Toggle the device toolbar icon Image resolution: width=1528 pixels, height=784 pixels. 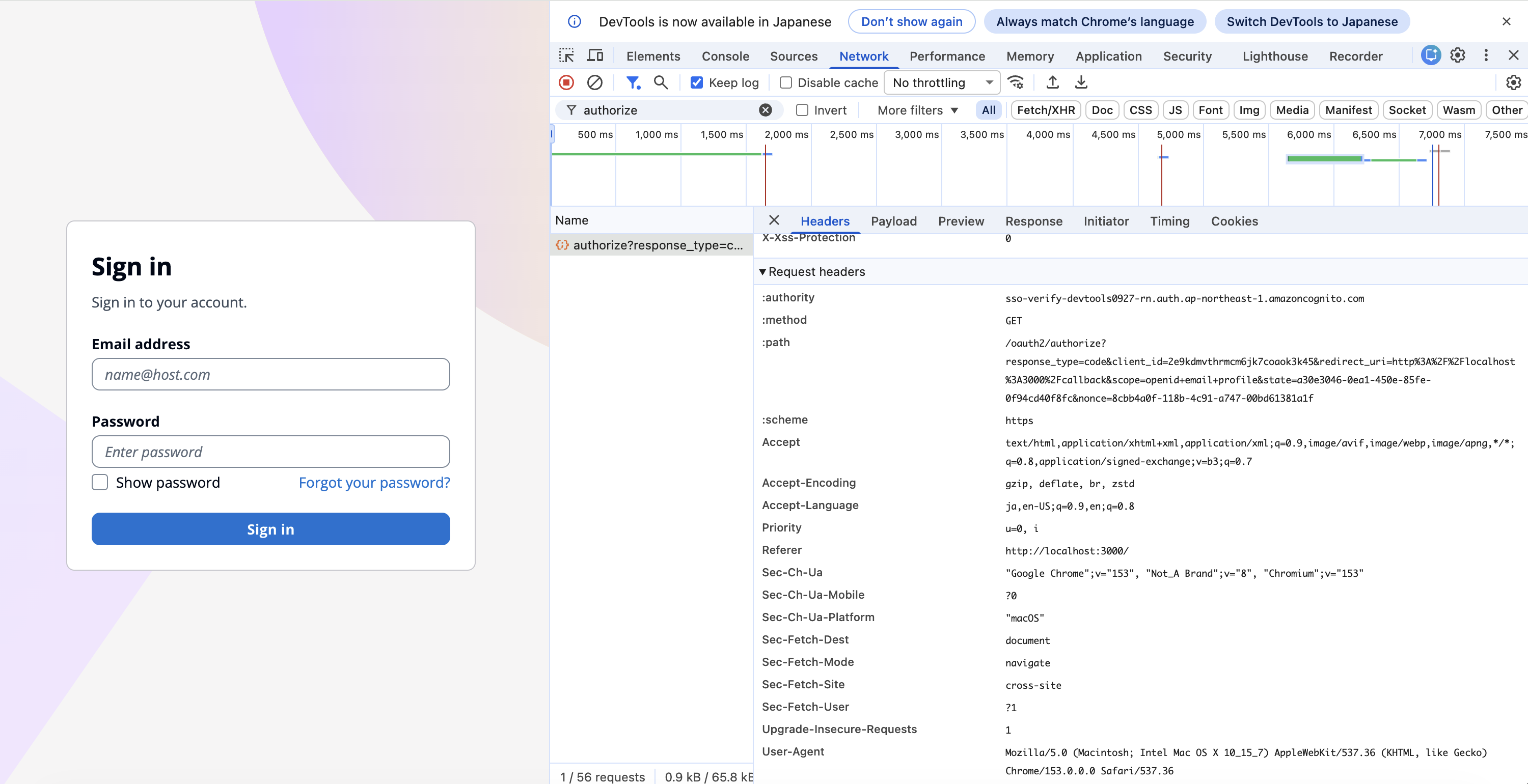(595, 56)
